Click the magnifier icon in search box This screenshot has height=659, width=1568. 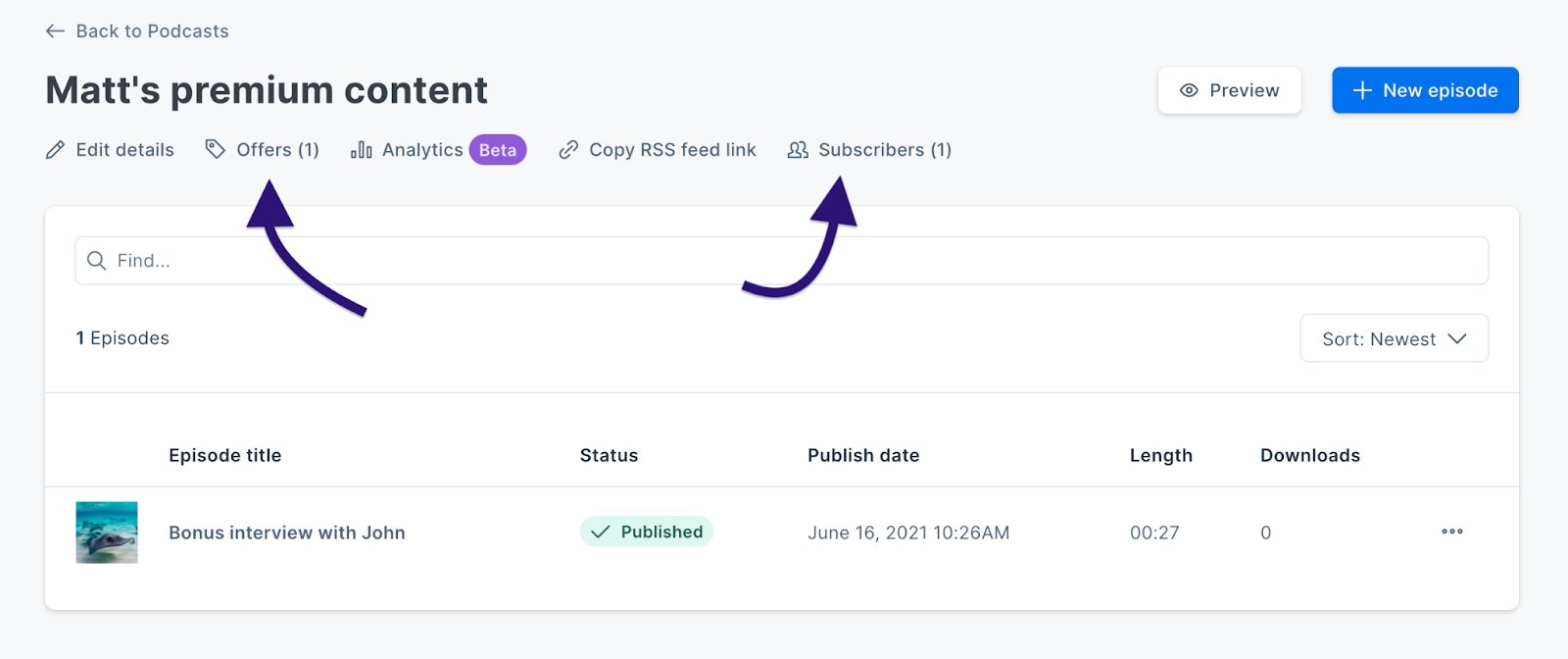(x=96, y=261)
